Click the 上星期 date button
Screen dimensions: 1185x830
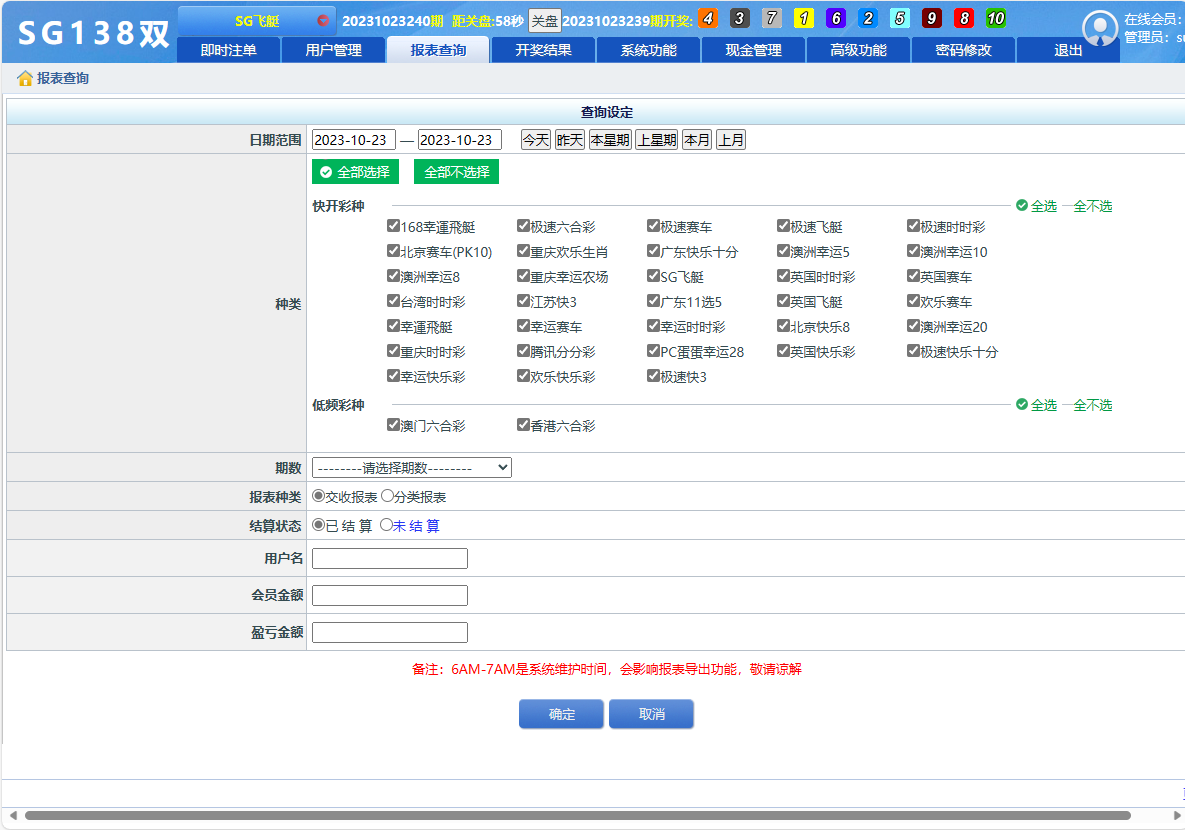click(657, 140)
